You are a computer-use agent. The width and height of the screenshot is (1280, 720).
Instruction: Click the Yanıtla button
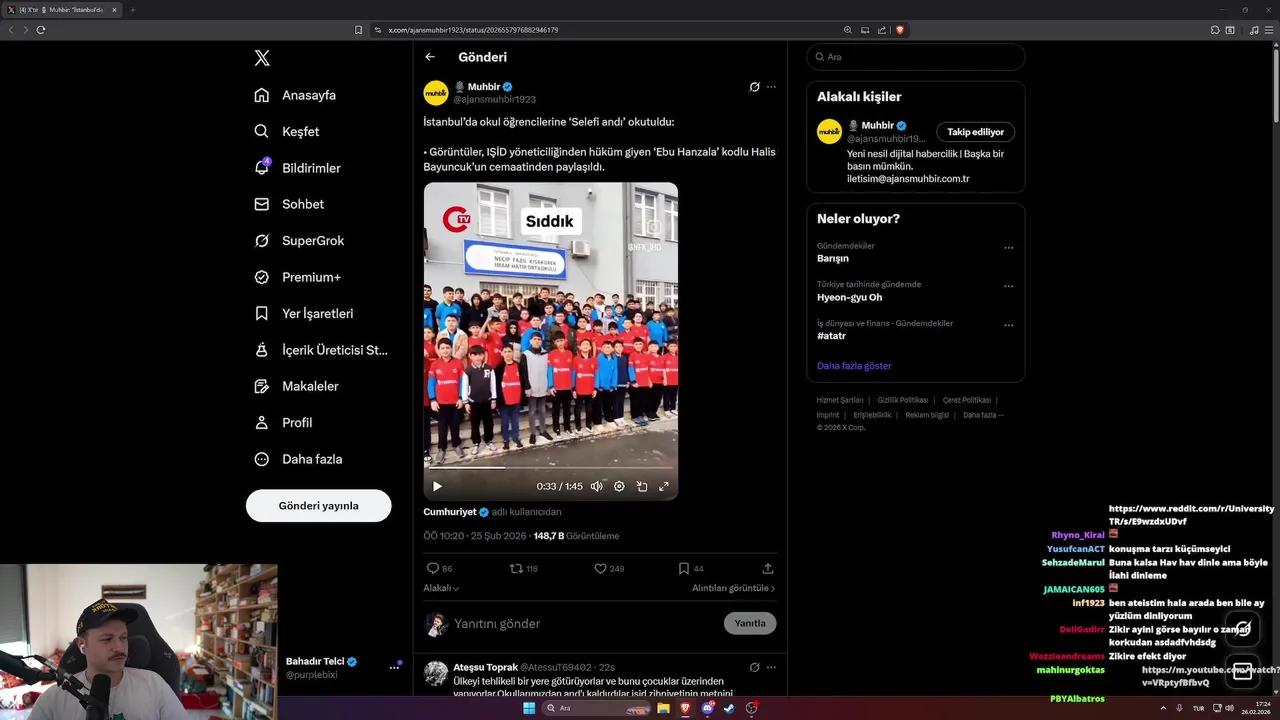pyautogui.click(x=750, y=623)
